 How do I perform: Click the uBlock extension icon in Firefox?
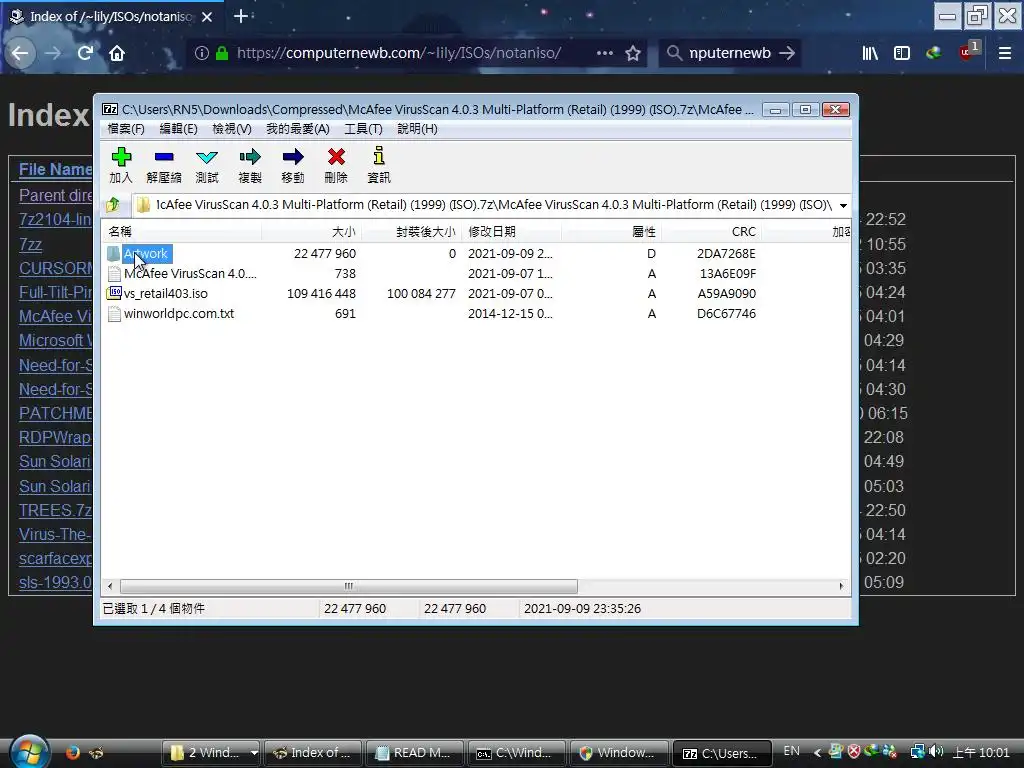point(967,52)
